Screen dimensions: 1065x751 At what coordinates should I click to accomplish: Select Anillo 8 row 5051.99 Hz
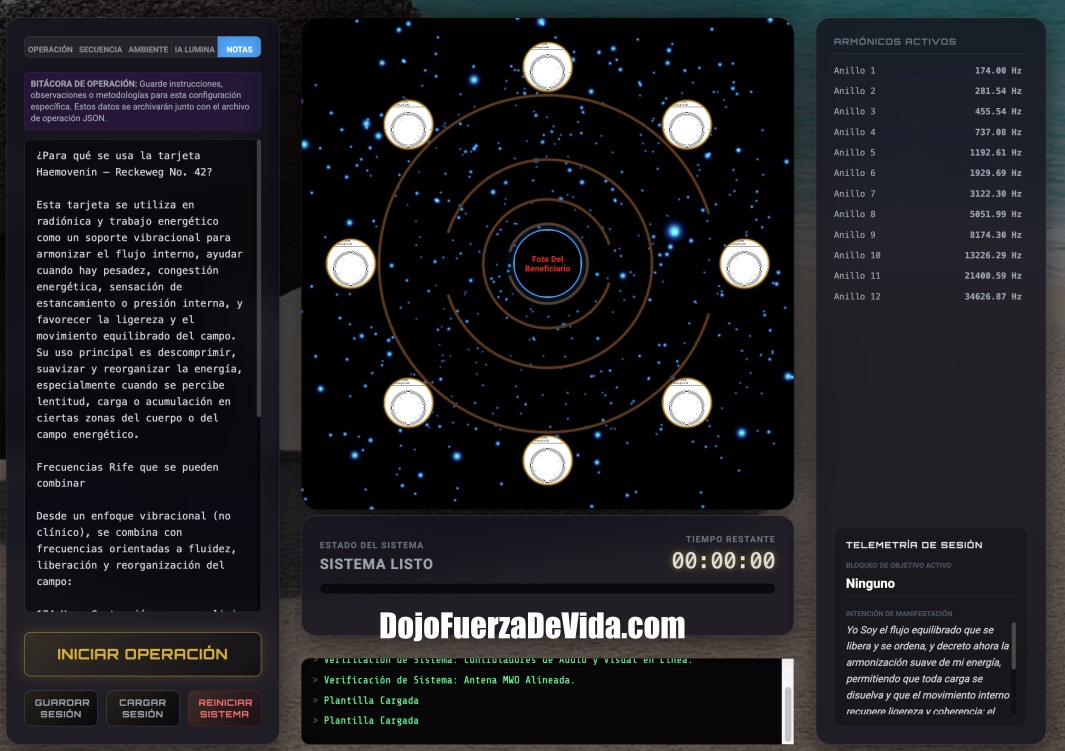(928, 215)
